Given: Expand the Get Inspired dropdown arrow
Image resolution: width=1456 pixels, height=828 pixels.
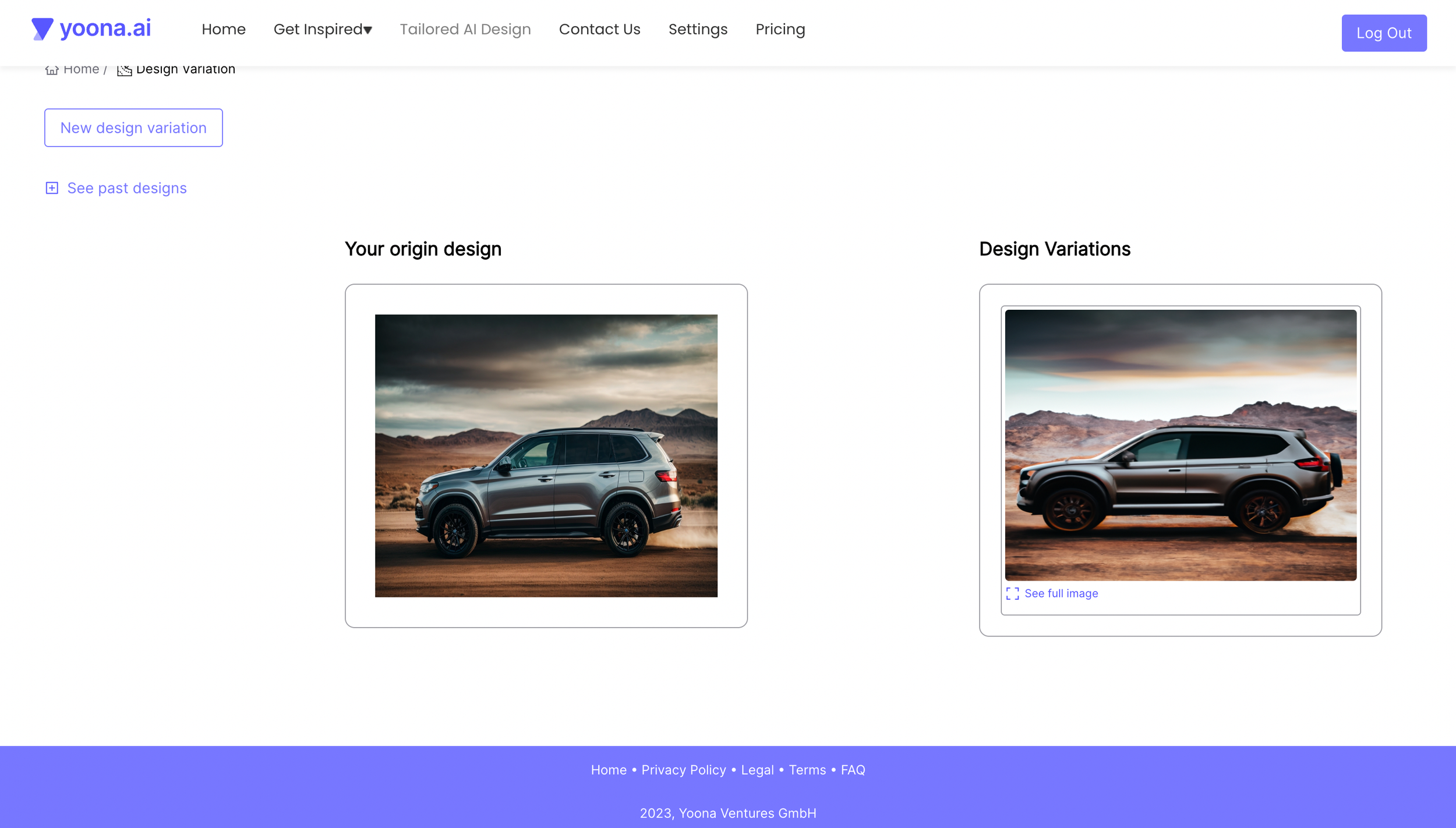Looking at the screenshot, I should pyautogui.click(x=367, y=30).
